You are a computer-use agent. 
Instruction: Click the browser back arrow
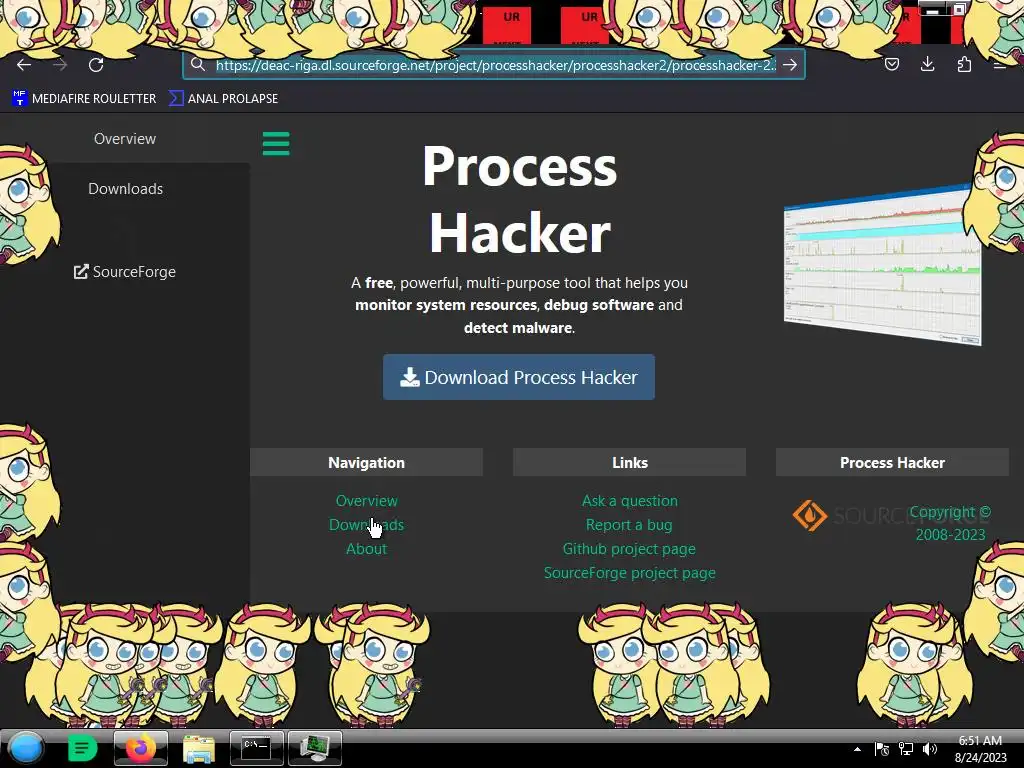click(x=24, y=65)
